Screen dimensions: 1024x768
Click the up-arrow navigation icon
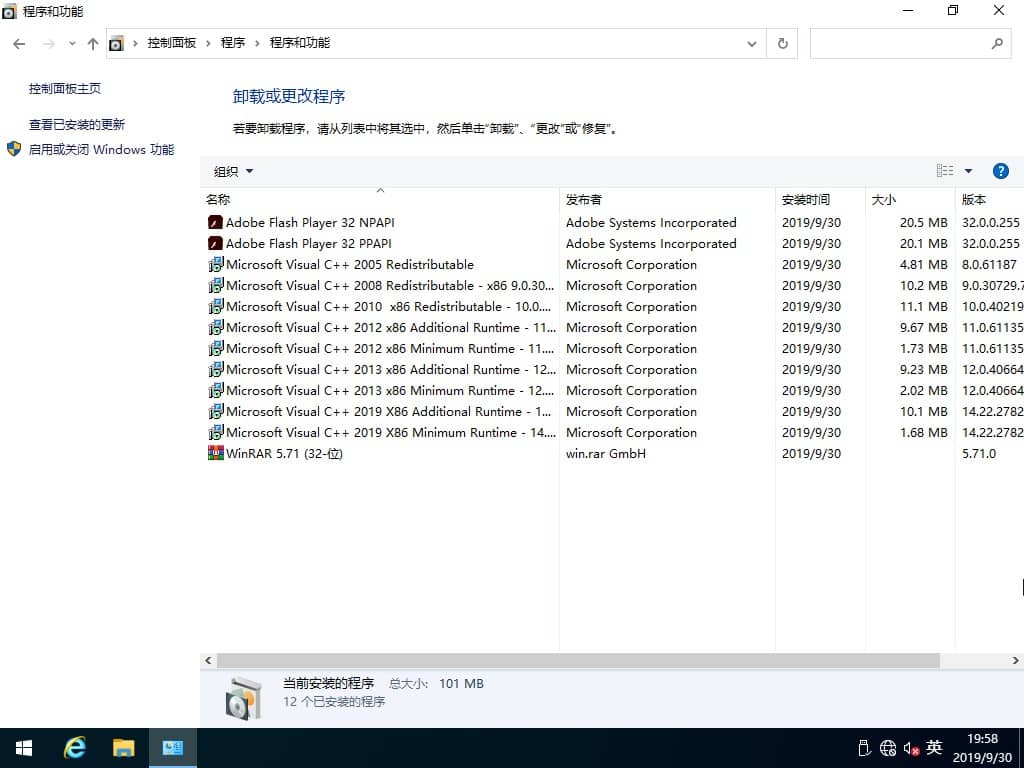92,43
